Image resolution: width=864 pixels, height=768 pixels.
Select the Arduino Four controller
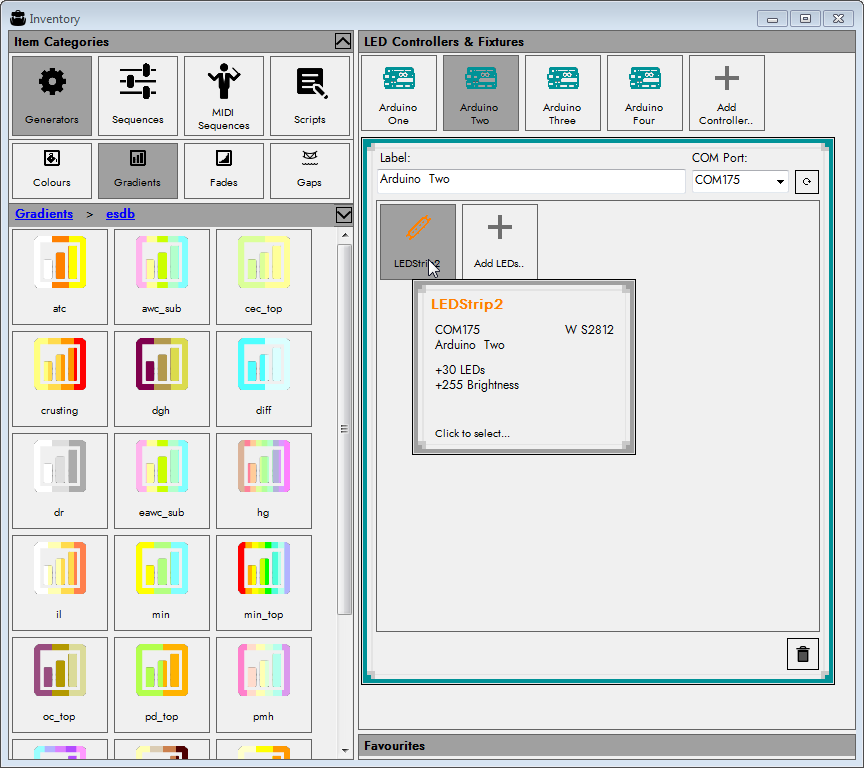click(645, 93)
